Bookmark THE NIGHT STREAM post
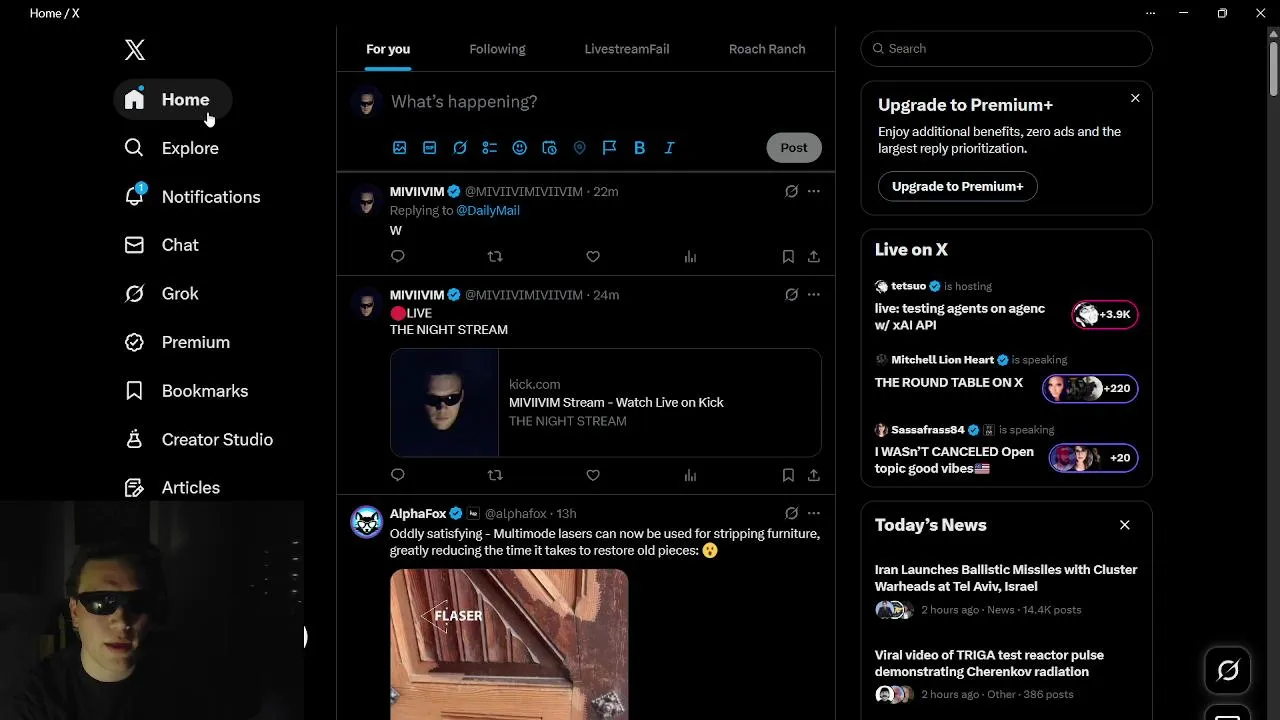The image size is (1280, 720). pyautogui.click(x=788, y=475)
